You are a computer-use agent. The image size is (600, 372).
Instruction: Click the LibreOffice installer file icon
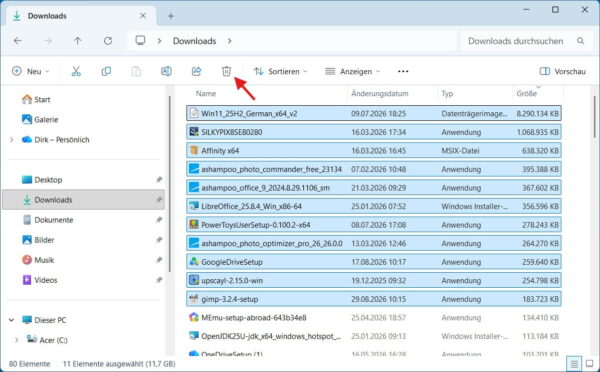[x=194, y=206]
